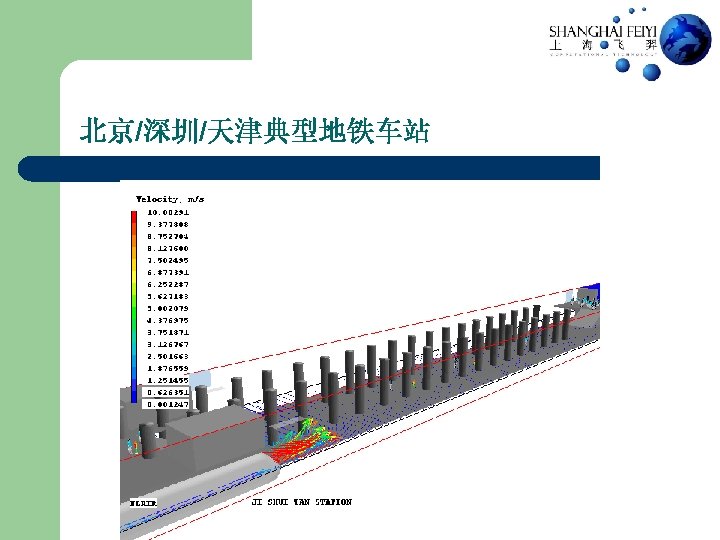Click the SHANGHAI FEIYI company name text

click(603, 32)
